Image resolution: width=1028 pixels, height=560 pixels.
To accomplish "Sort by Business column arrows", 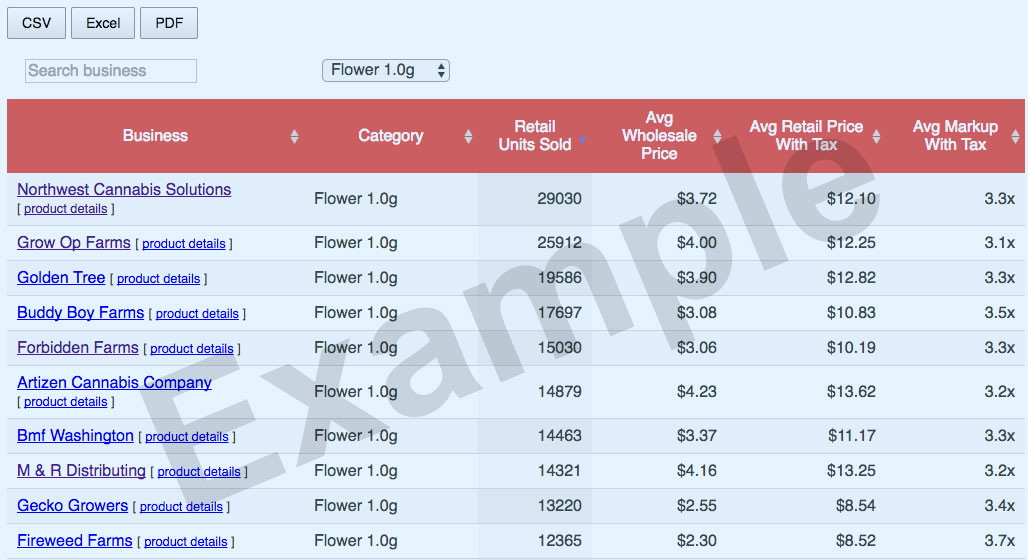I will point(294,136).
